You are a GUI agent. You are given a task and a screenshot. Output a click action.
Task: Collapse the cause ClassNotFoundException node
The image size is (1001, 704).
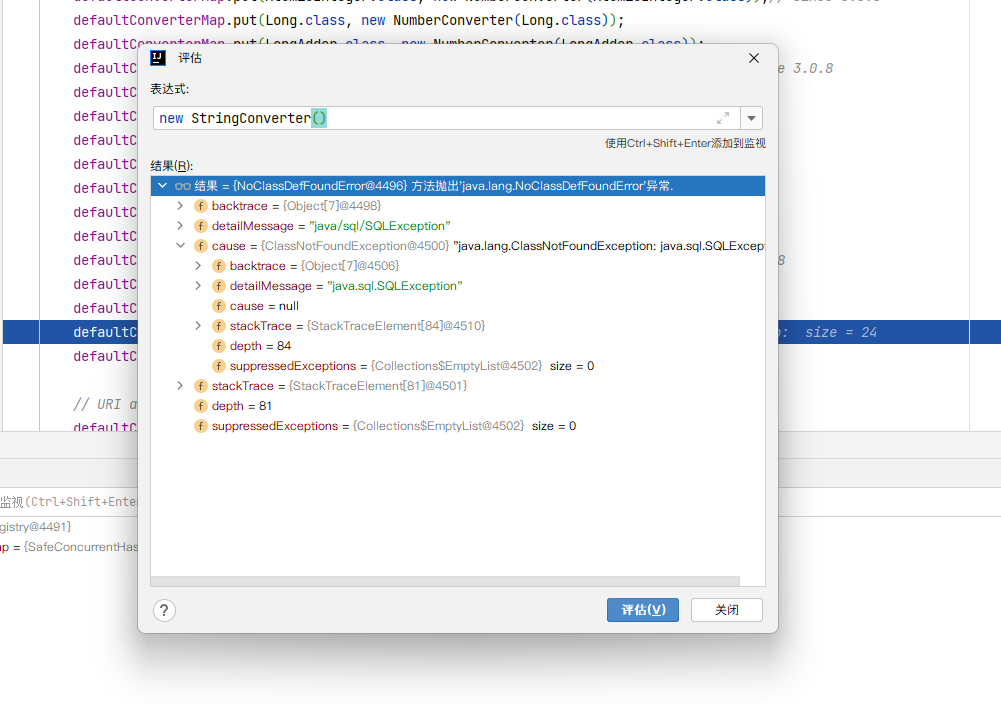click(181, 245)
